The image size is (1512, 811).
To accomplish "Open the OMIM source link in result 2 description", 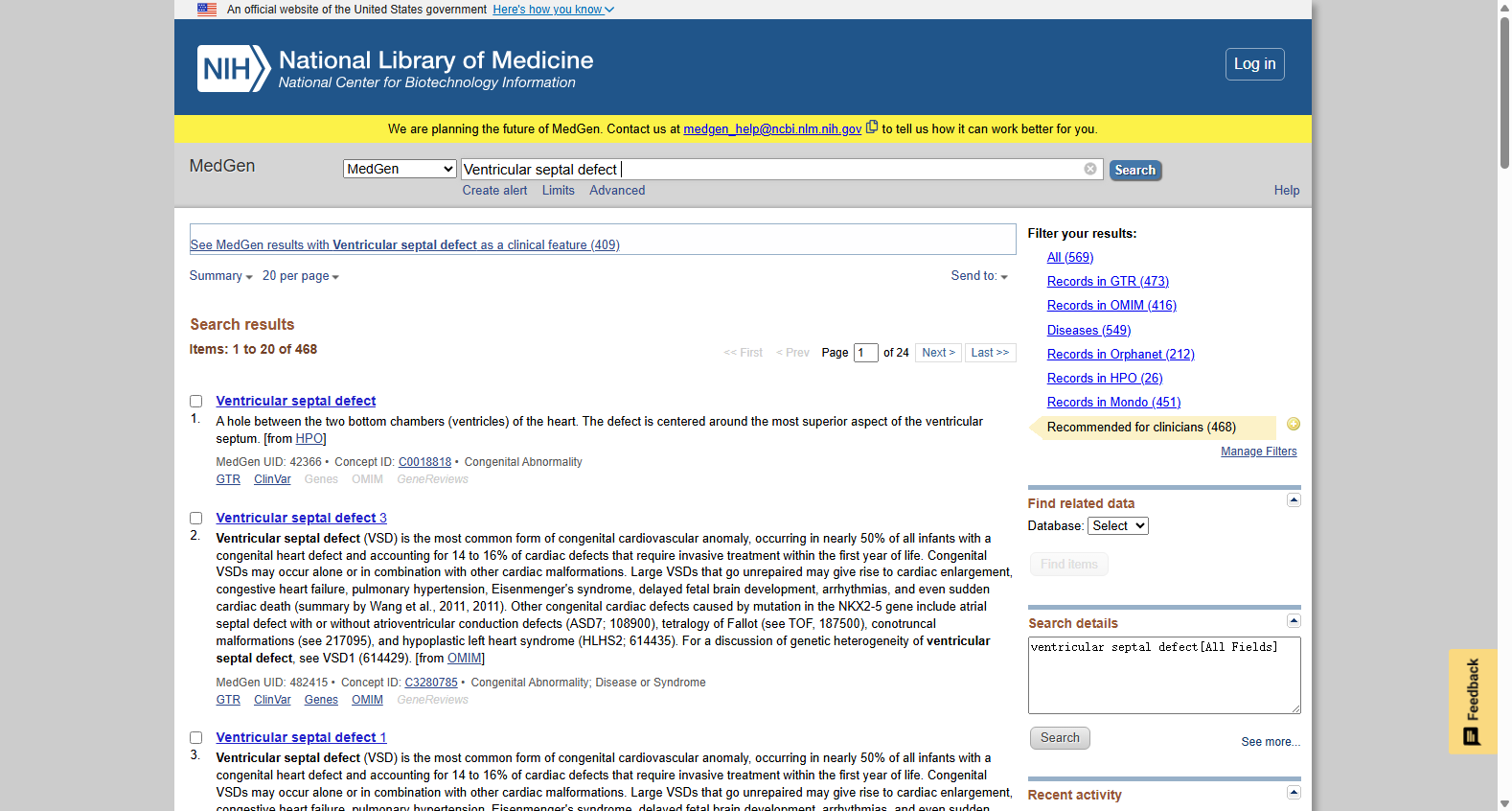I will [x=465, y=659].
